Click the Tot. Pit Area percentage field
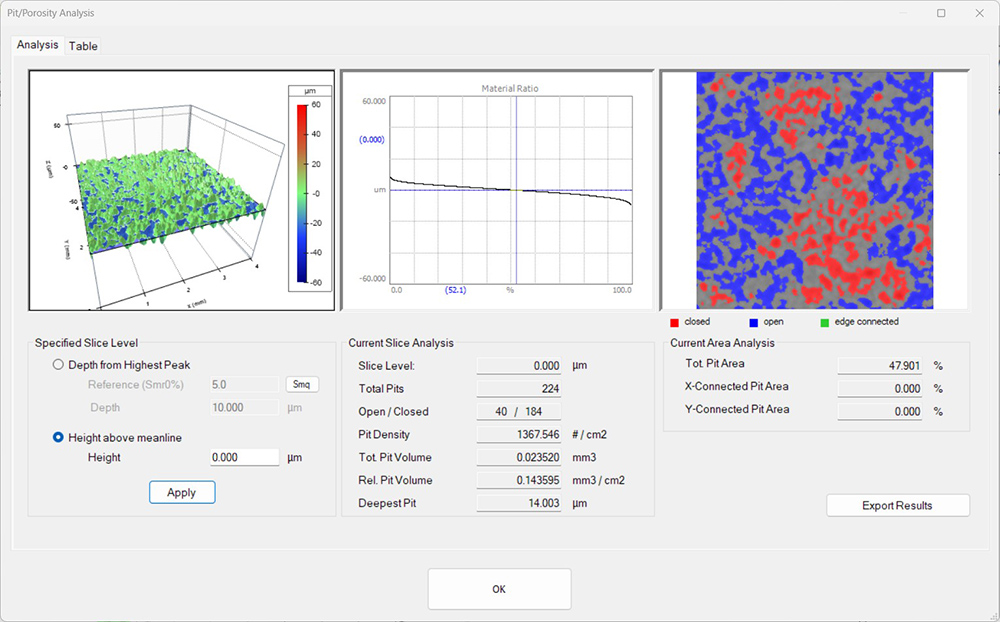The height and width of the screenshot is (622, 1000). coord(877,366)
